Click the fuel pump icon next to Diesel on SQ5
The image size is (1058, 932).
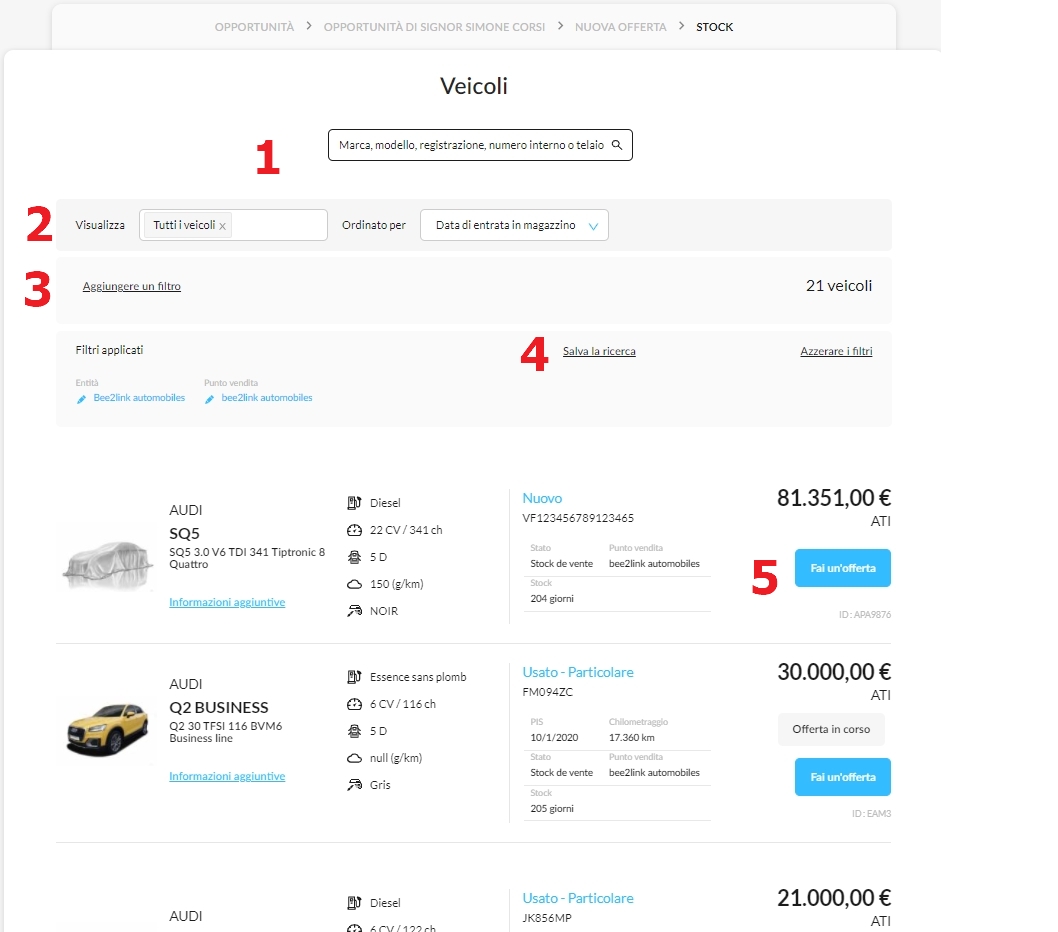click(x=354, y=503)
